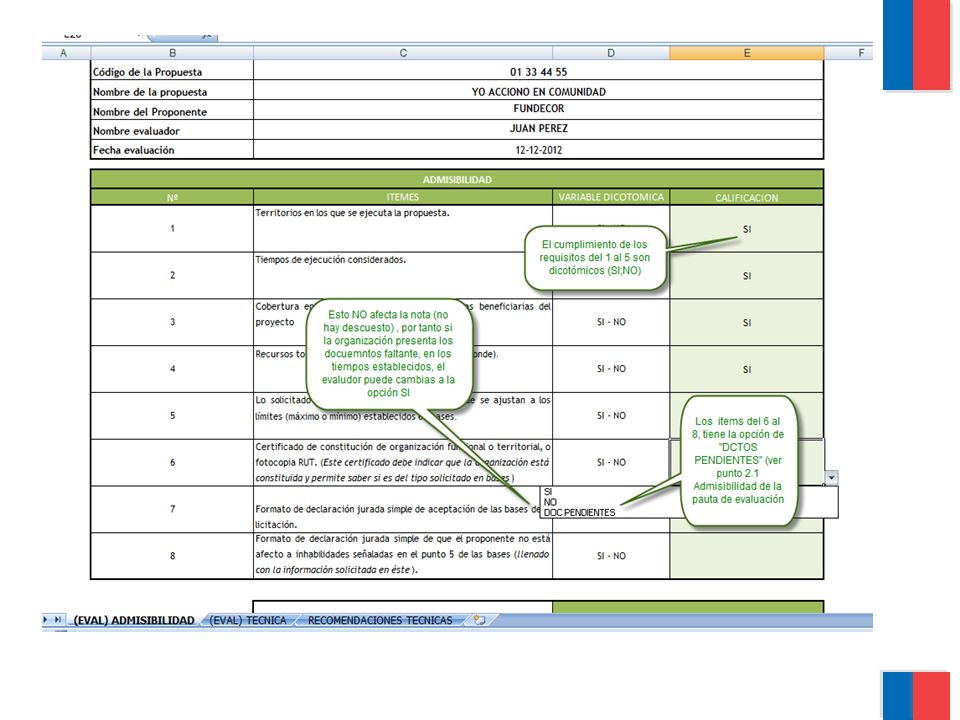The width and height of the screenshot is (960, 720).
Task: Open the RECOMENDACIONES TECNICAS sheet tab
Action: (380, 620)
